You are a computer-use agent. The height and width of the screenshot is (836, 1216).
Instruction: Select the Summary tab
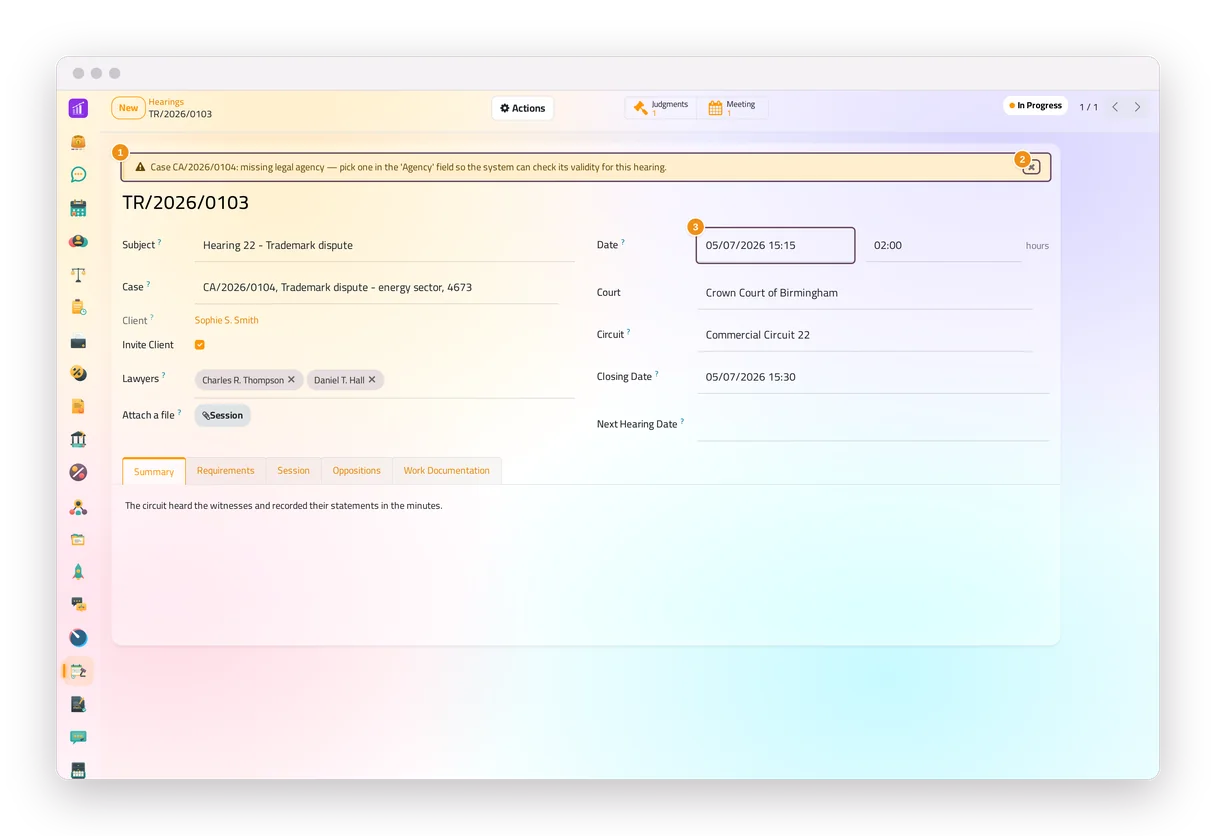[x=154, y=471]
